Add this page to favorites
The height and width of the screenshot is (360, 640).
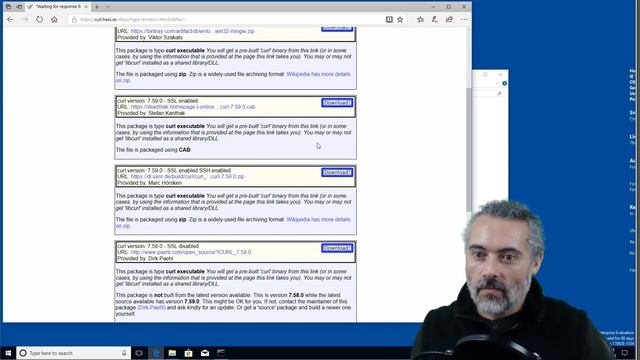400,19
